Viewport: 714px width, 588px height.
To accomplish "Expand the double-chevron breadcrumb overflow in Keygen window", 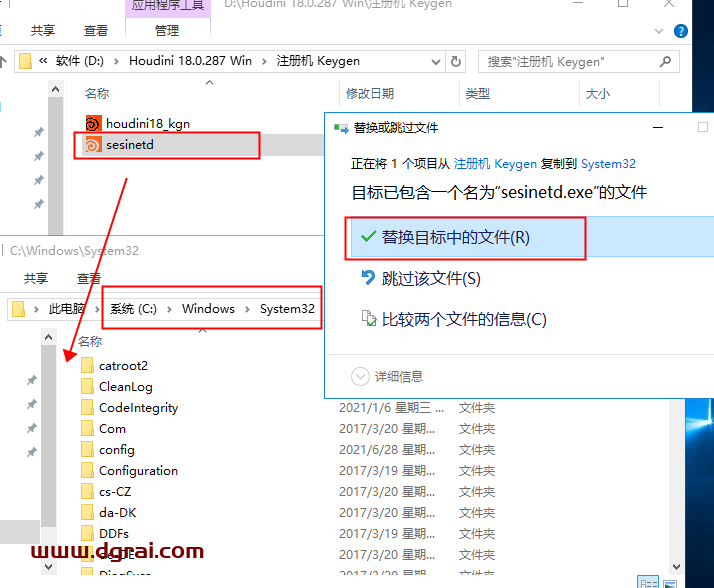I will 43,61.
